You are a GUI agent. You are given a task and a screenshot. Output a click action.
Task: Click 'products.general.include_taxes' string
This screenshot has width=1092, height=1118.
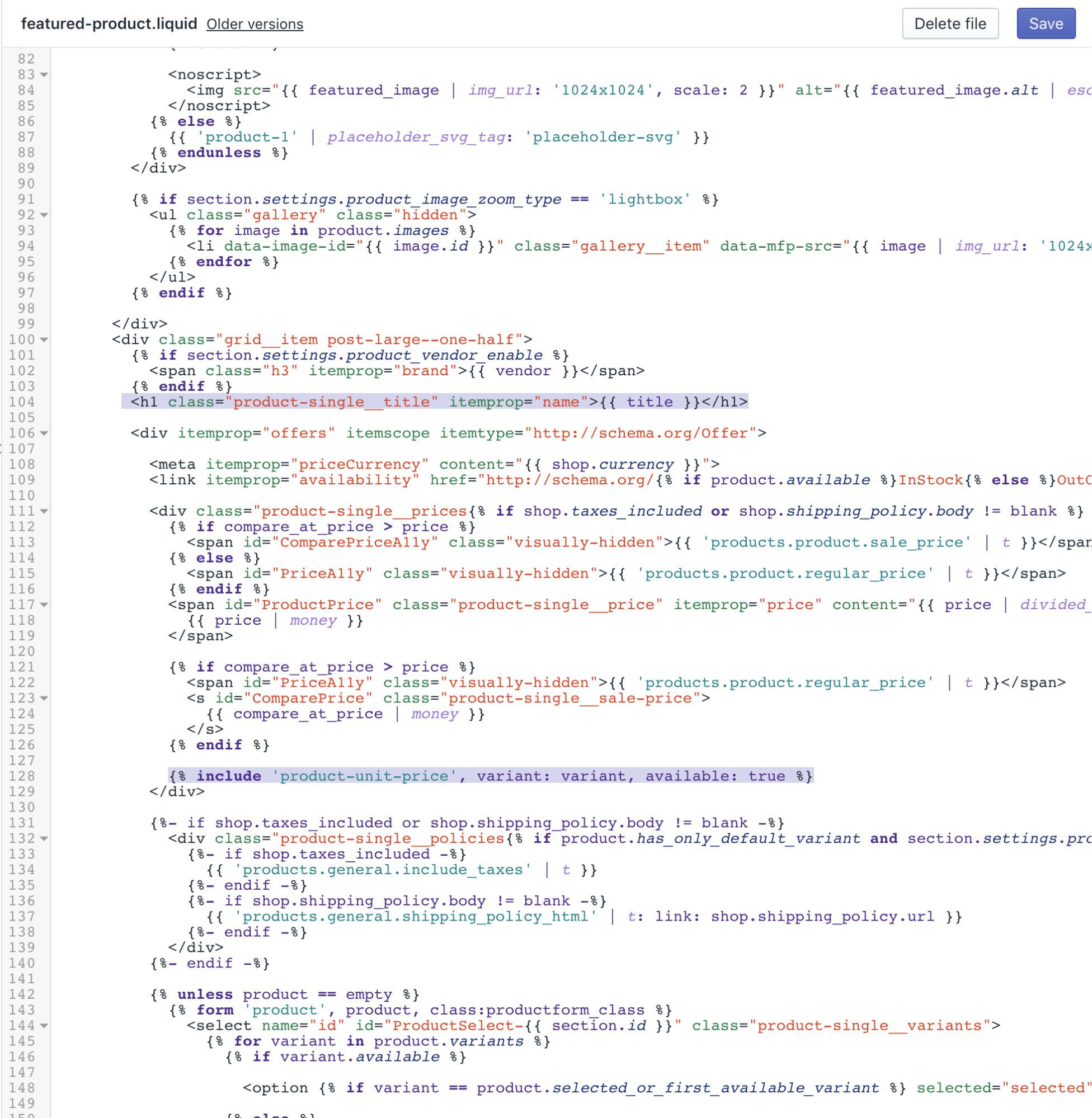click(383, 869)
